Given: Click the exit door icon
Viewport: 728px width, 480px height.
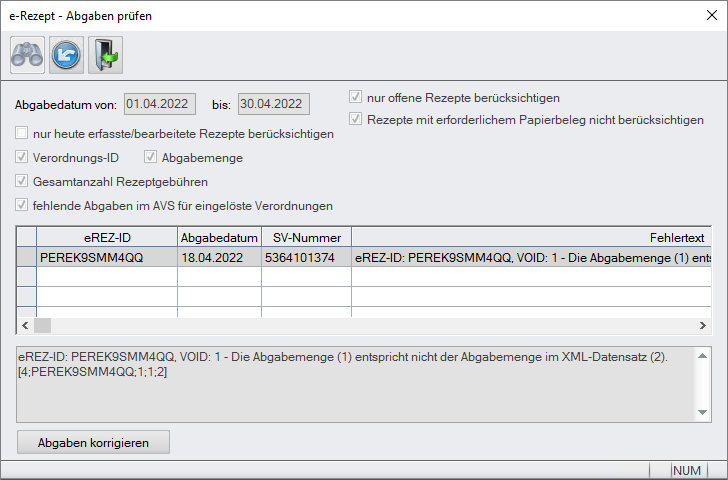Looking at the screenshot, I should click(104, 56).
